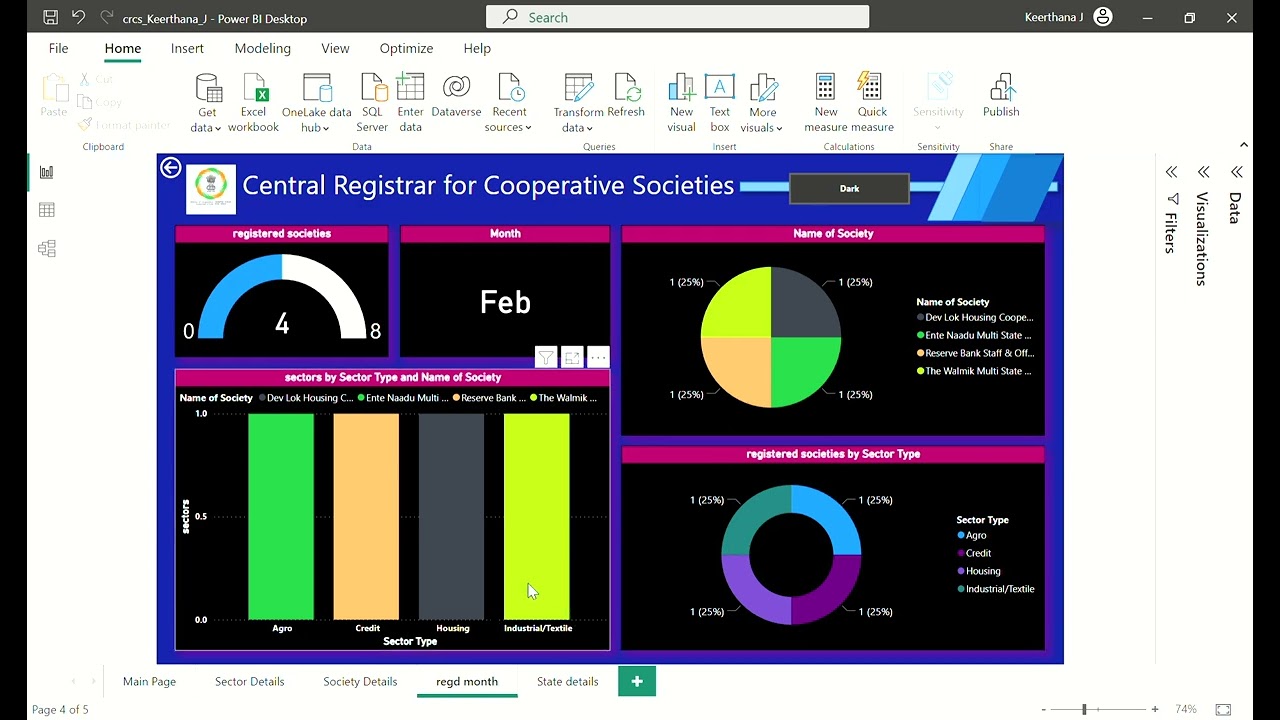1280x720 pixels.
Task: Switch to Model view in sidebar
Action: point(46,248)
